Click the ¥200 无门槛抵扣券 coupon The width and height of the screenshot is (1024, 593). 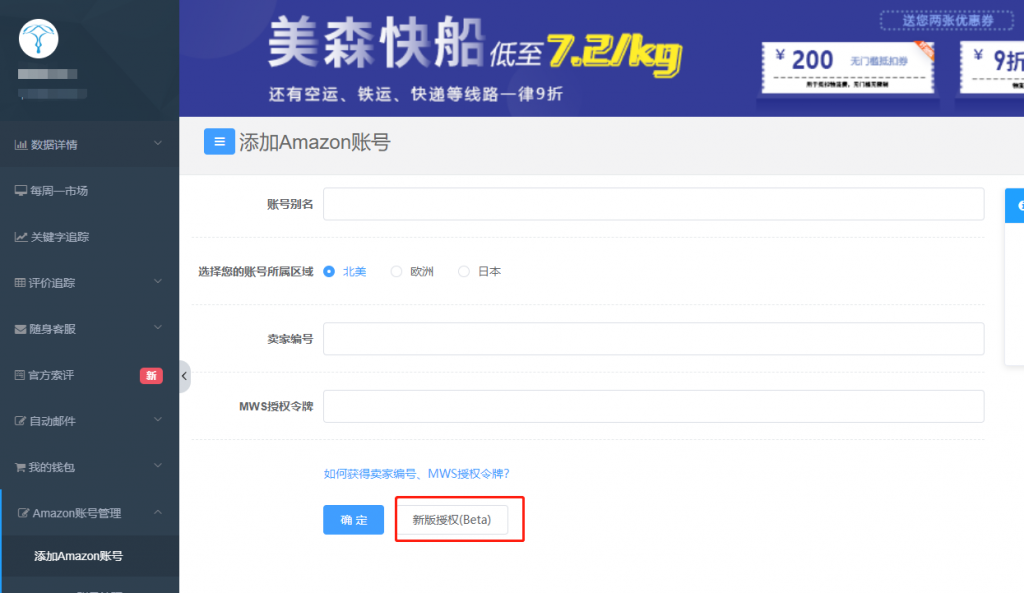coord(848,67)
